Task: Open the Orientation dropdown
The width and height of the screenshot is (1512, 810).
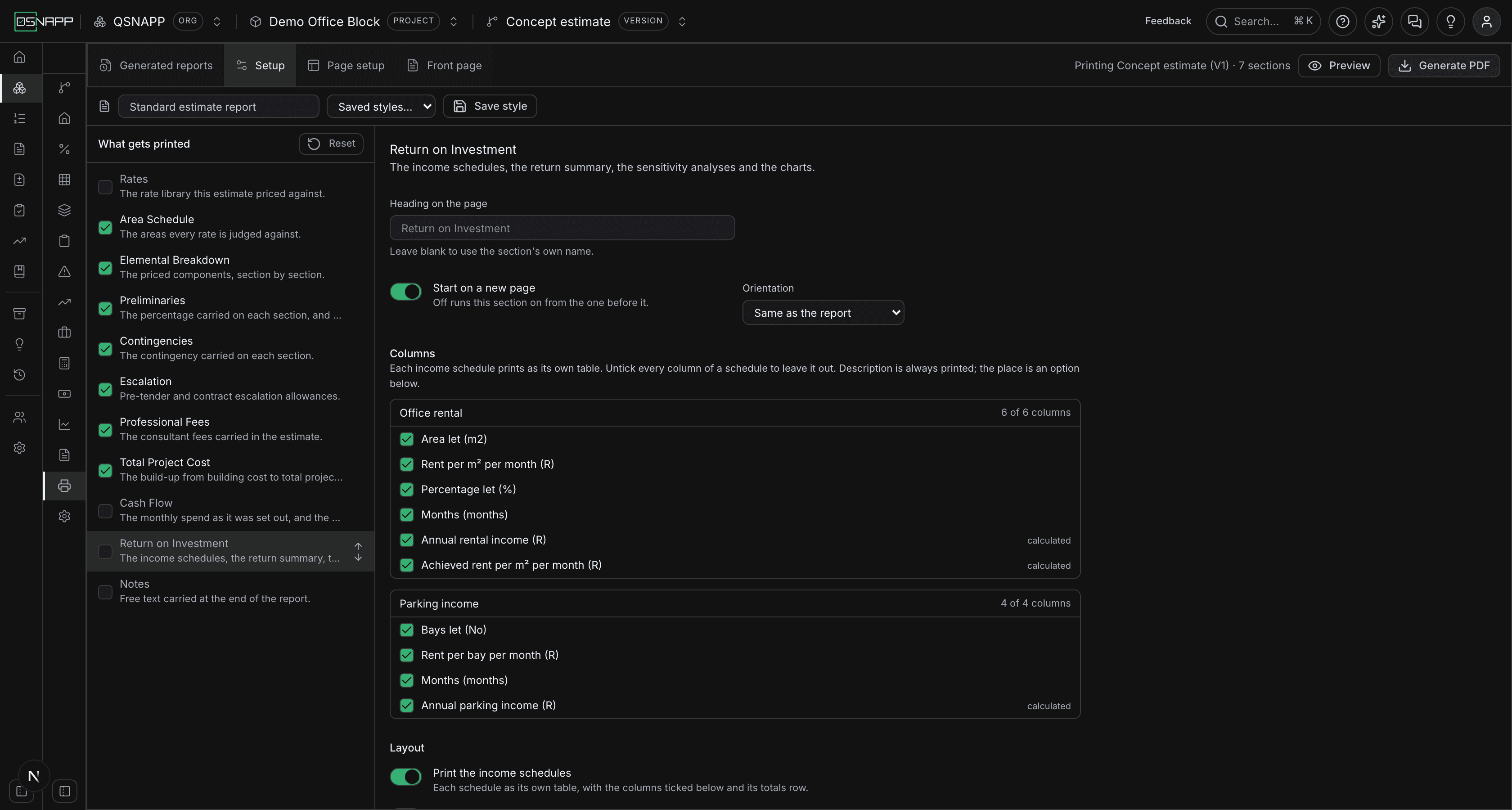Action: click(823, 312)
